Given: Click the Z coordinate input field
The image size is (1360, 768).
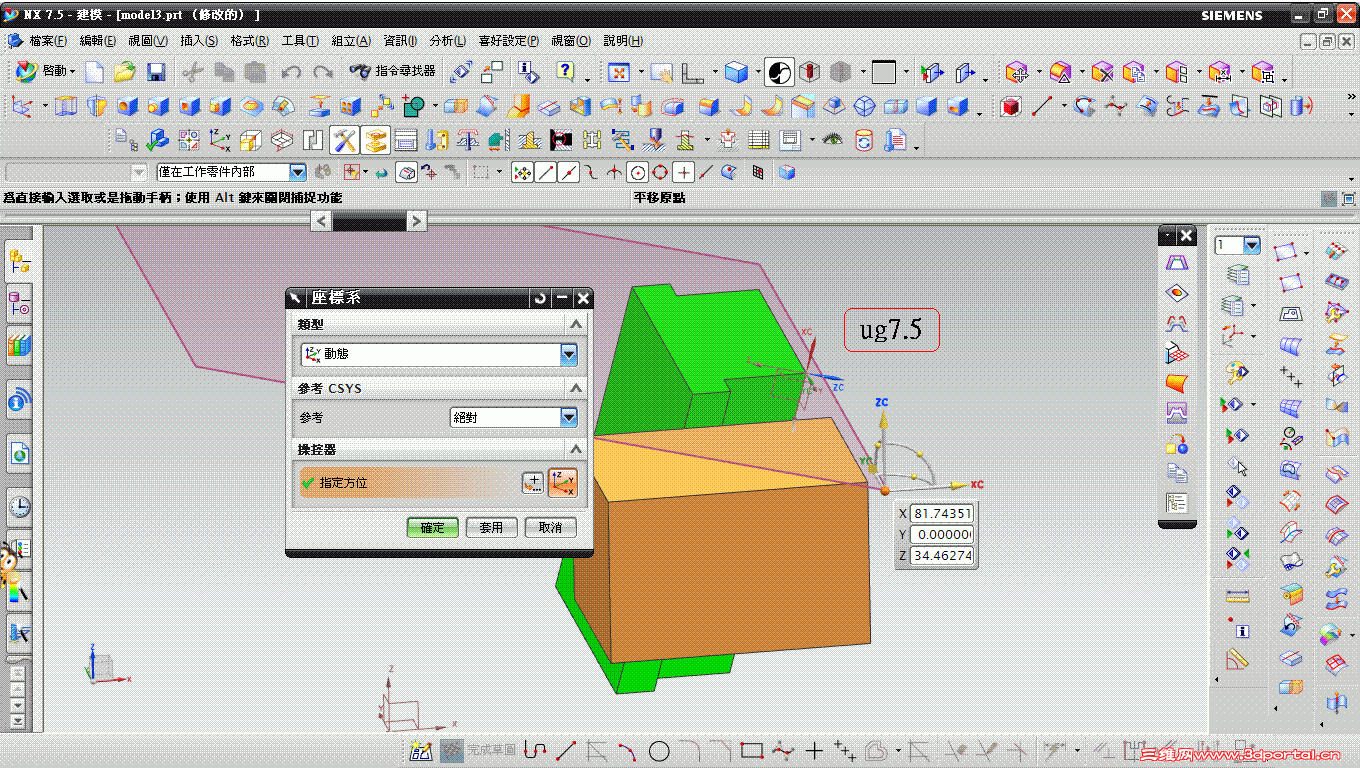Looking at the screenshot, I should pos(942,555).
